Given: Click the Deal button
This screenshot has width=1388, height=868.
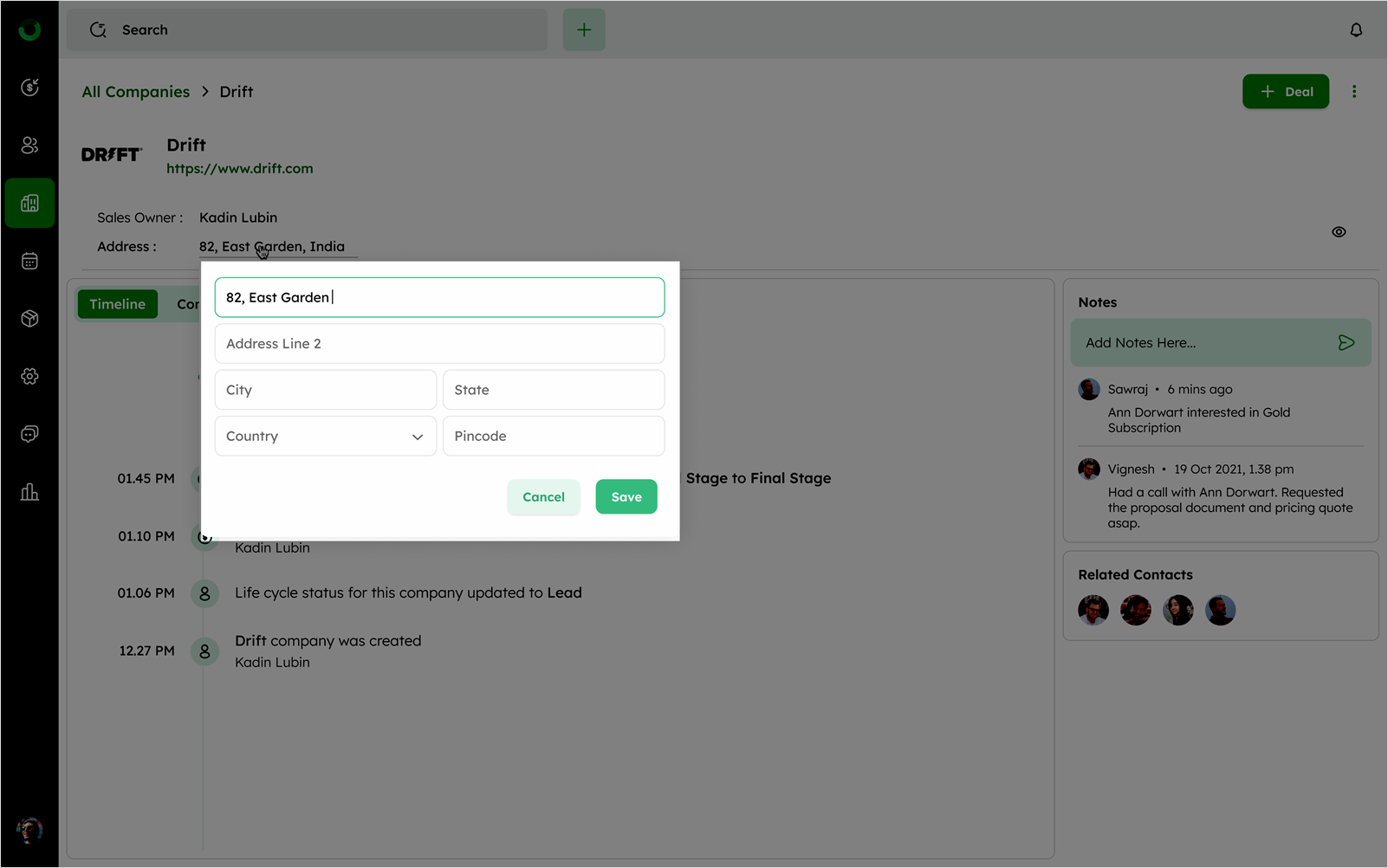Looking at the screenshot, I should (1286, 91).
